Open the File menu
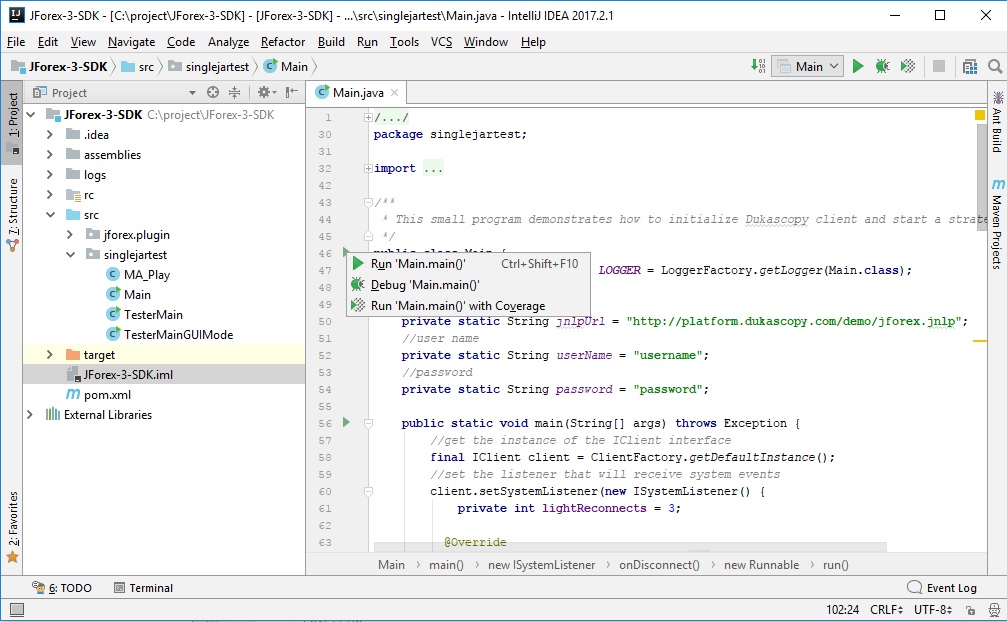1007x622 pixels. click(16, 42)
